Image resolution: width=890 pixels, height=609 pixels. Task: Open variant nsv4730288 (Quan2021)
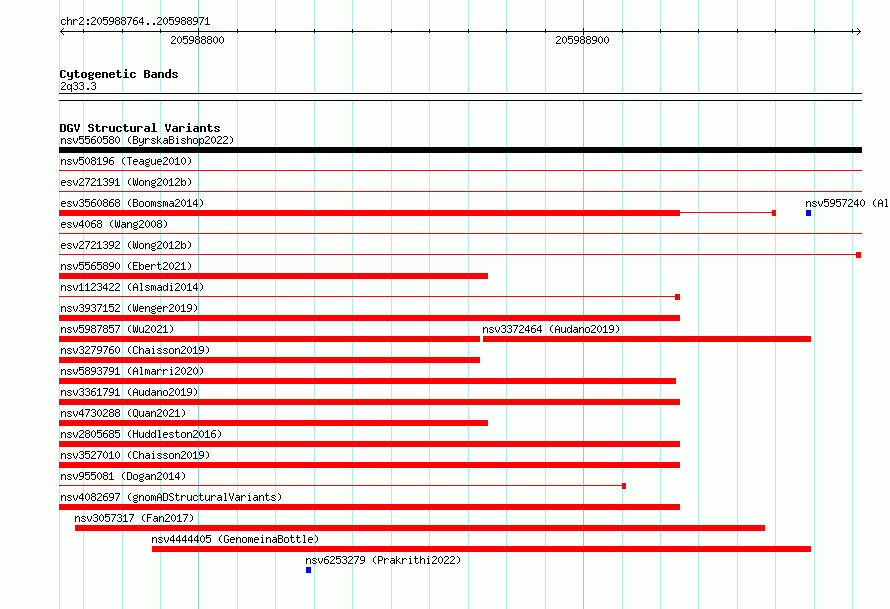coord(123,413)
